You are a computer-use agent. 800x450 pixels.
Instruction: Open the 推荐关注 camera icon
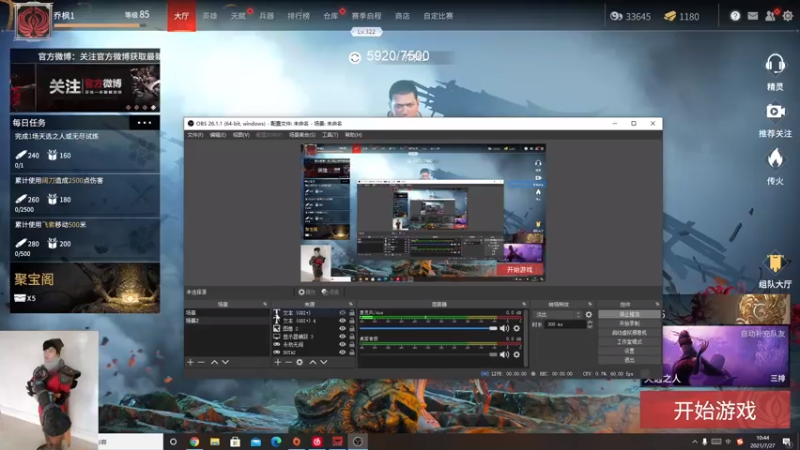tap(775, 111)
